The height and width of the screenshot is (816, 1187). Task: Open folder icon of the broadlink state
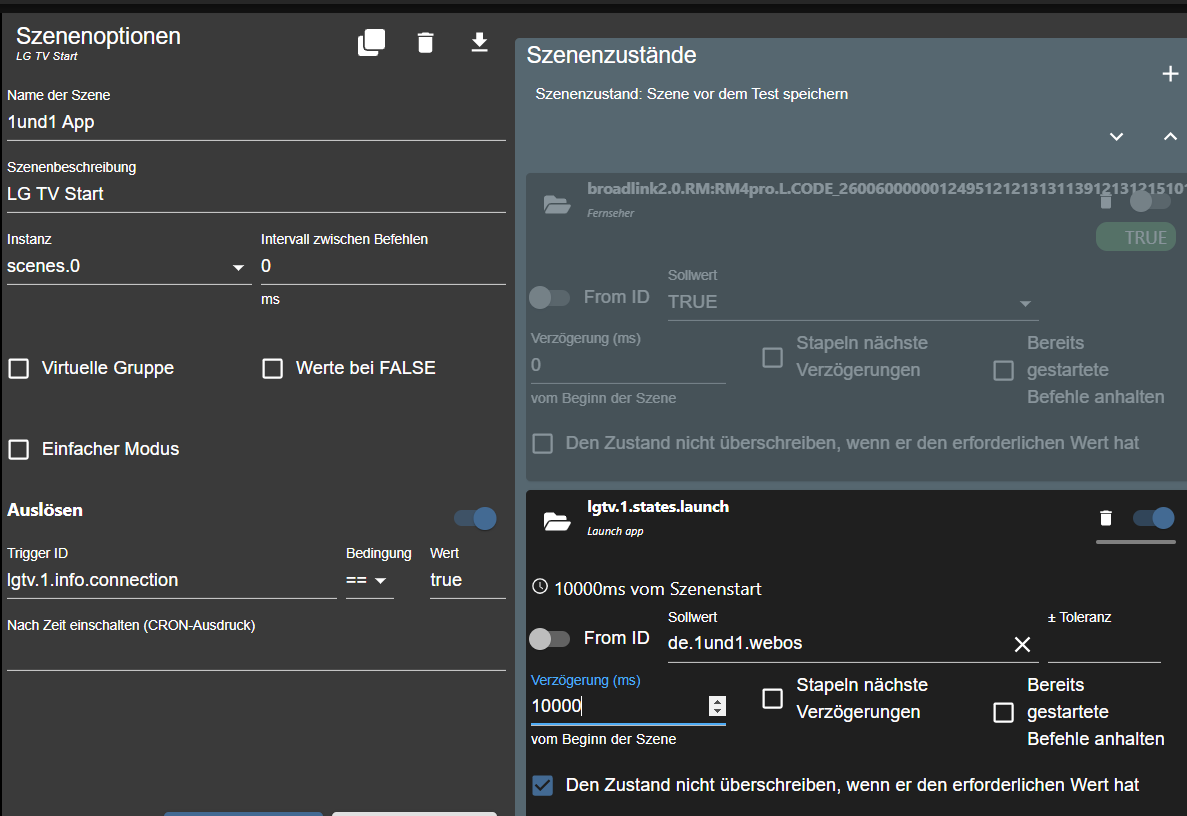pyautogui.click(x=556, y=205)
